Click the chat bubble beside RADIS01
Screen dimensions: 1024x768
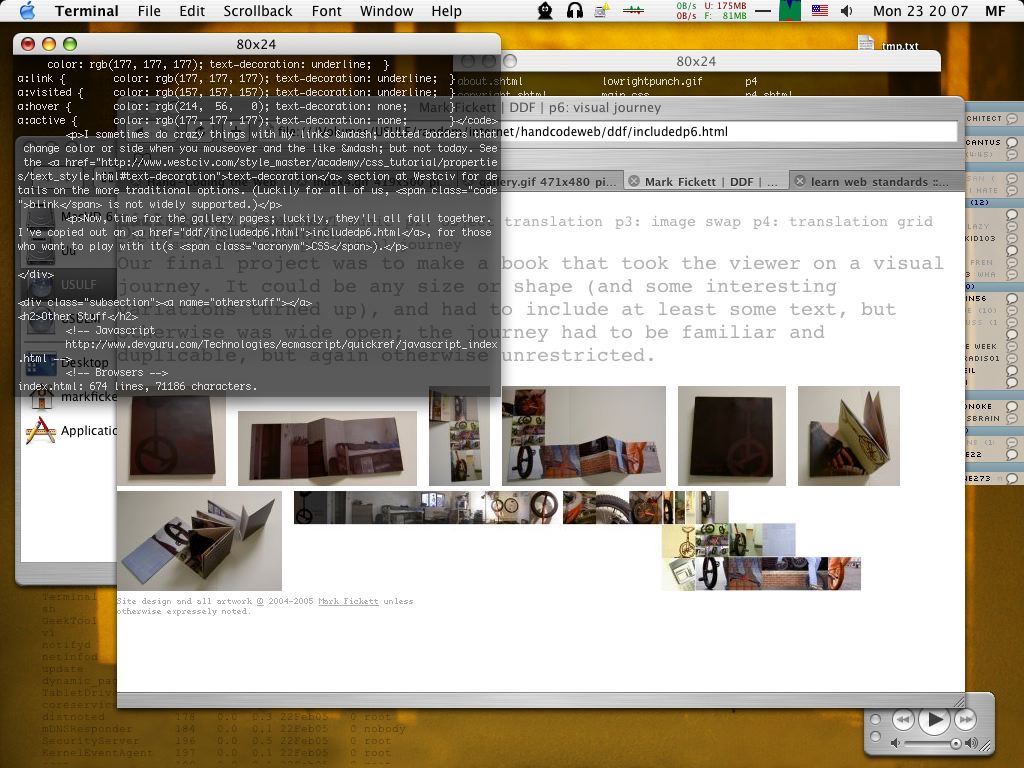[x=1012, y=358]
